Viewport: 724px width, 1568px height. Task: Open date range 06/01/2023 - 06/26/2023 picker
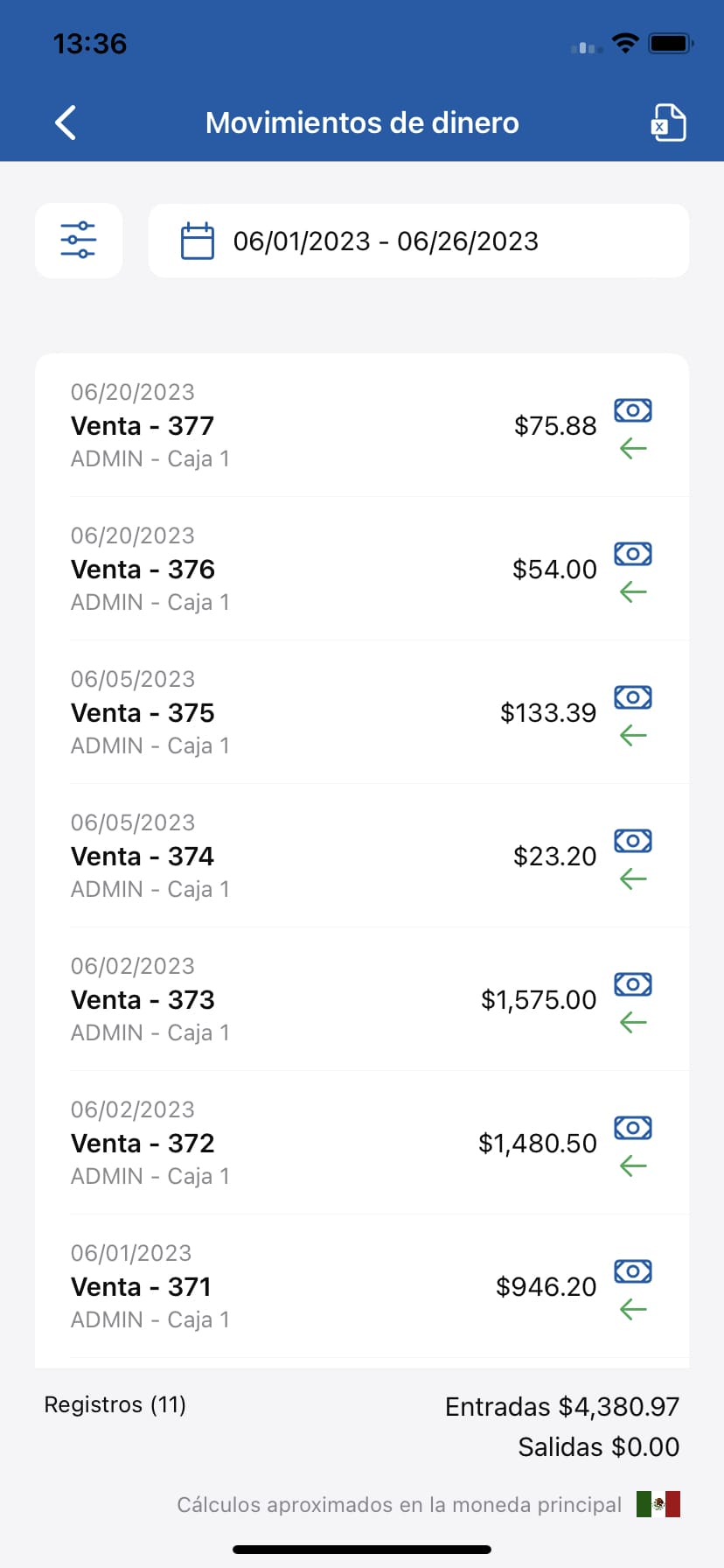(x=386, y=241)
